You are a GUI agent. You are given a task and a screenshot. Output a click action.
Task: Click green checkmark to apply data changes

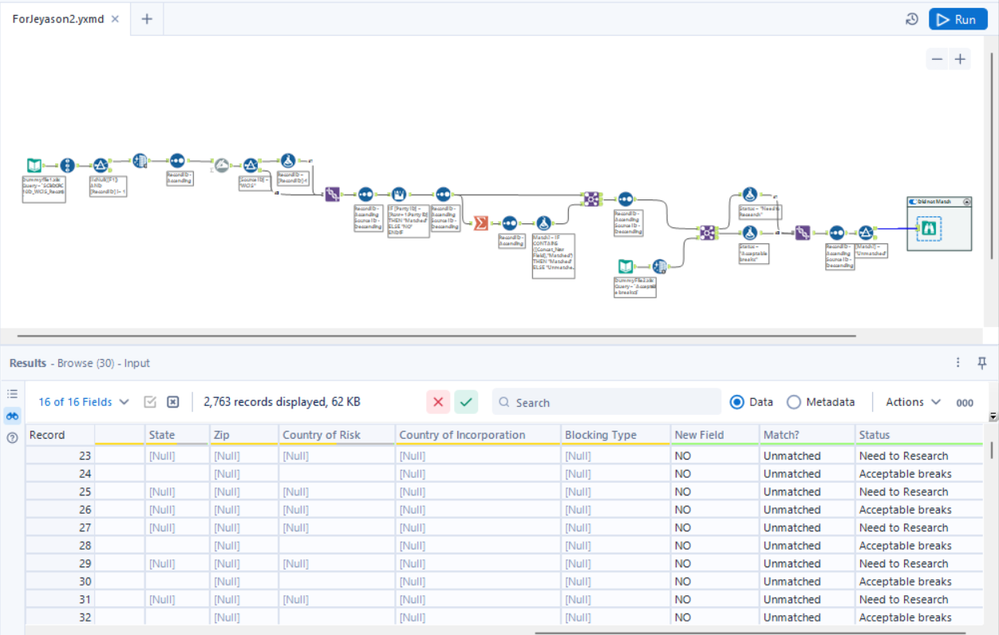tap(466, 402)
